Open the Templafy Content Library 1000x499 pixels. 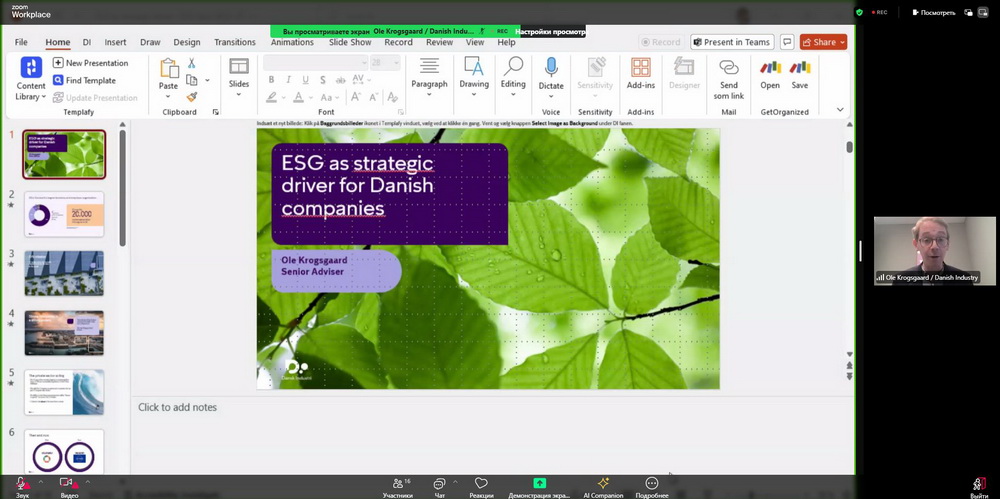click(31, 78)
